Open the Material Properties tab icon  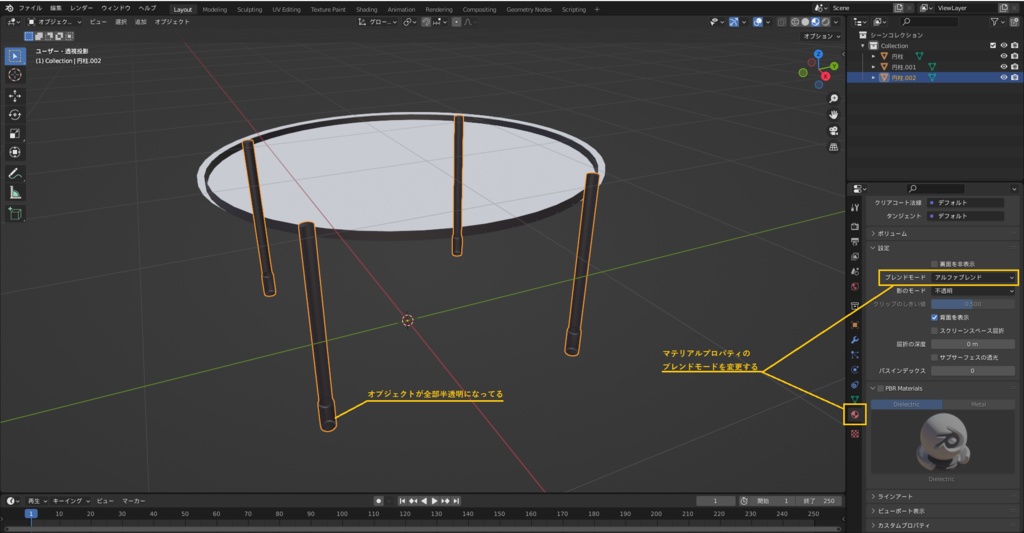click(854, 414)
